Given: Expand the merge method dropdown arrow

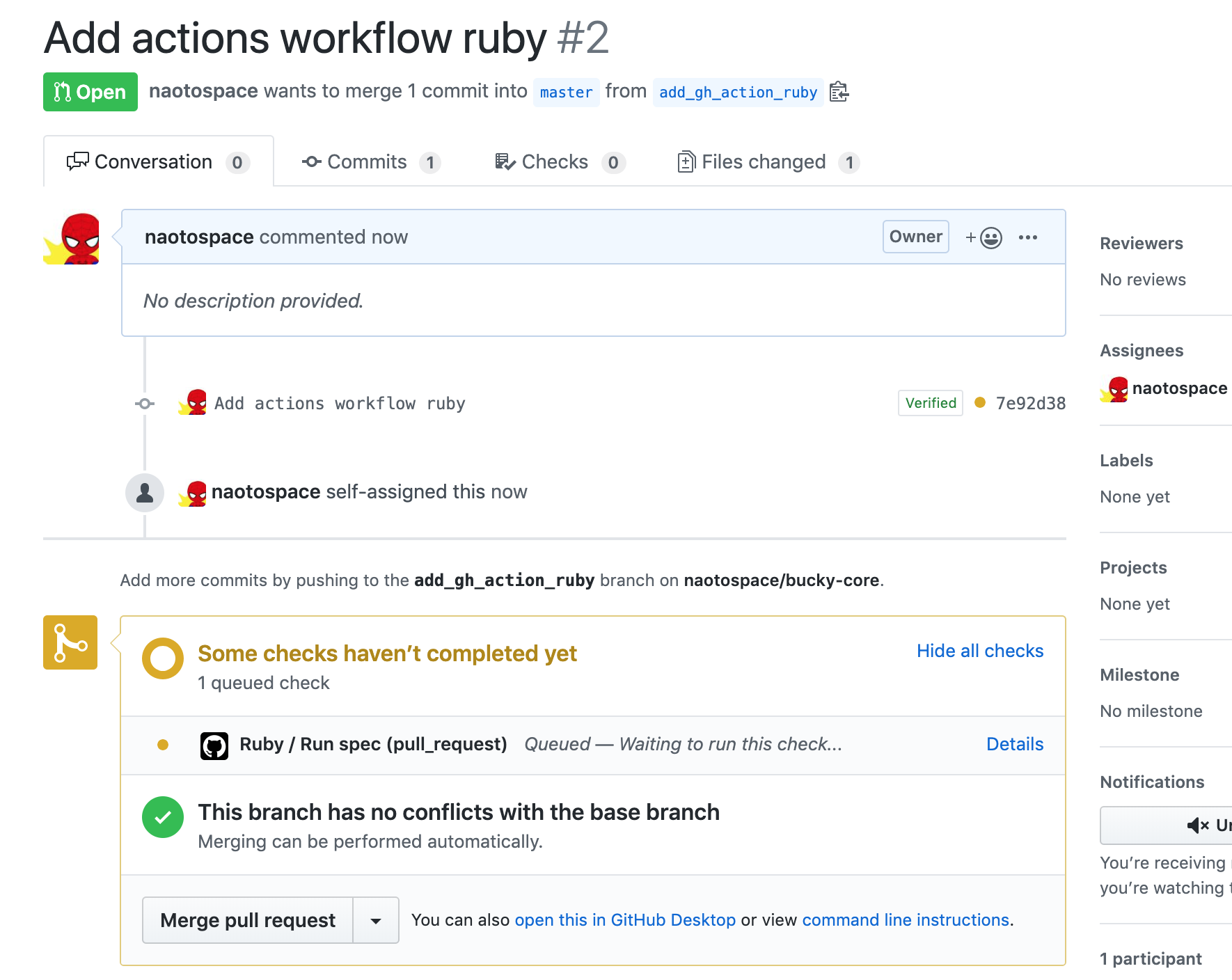Looking at the screenshot, I should point(376,920).
